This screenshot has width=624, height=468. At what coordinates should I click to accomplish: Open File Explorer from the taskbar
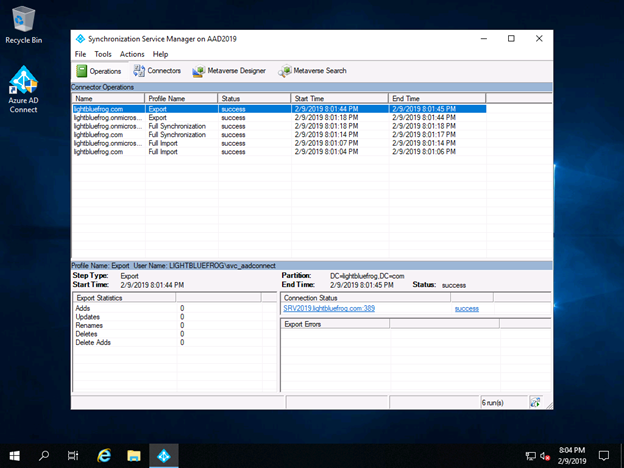pyautogui.click(x=134, y=456)
